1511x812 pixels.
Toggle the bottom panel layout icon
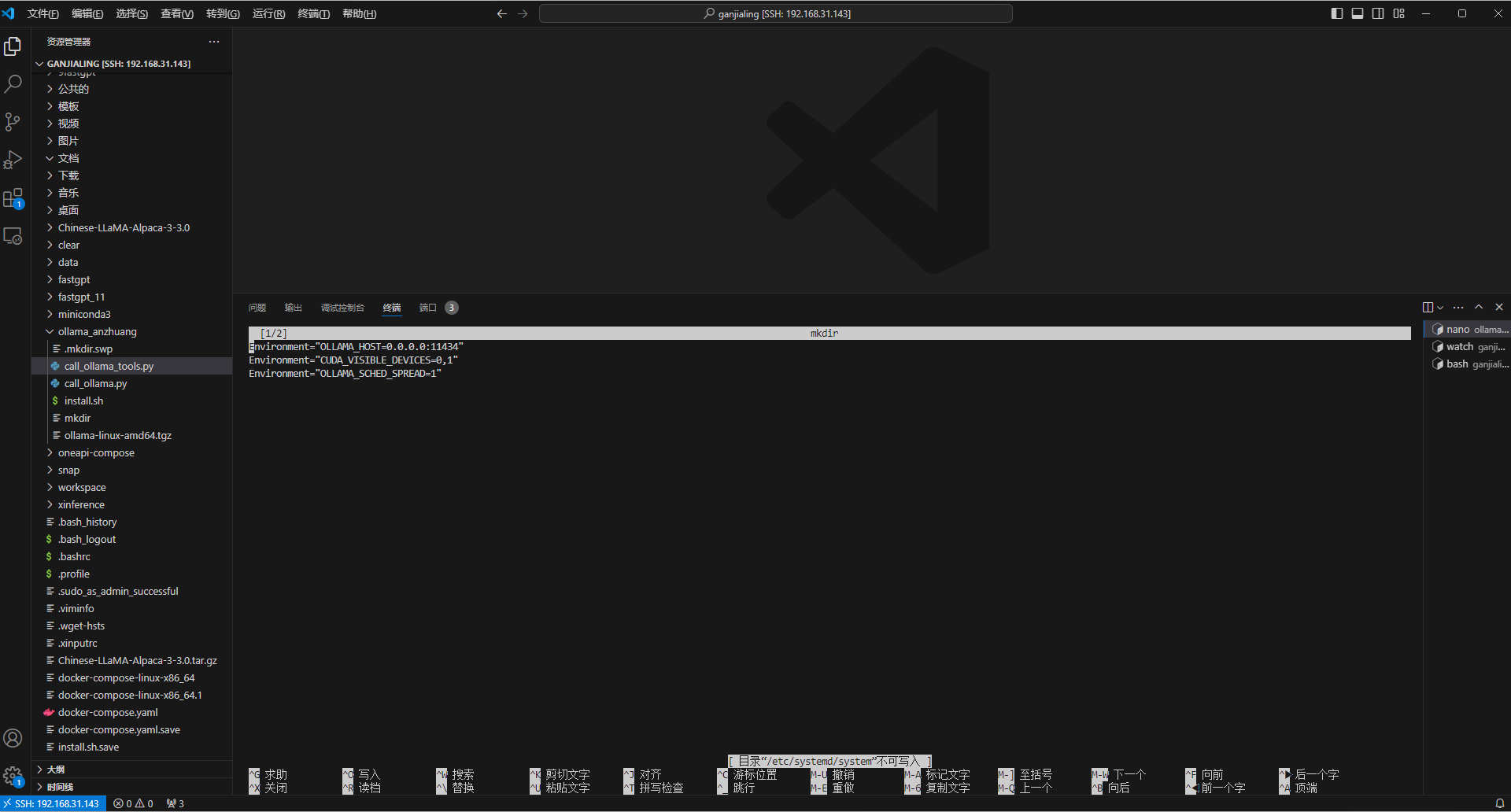[x=1358, y=13]
